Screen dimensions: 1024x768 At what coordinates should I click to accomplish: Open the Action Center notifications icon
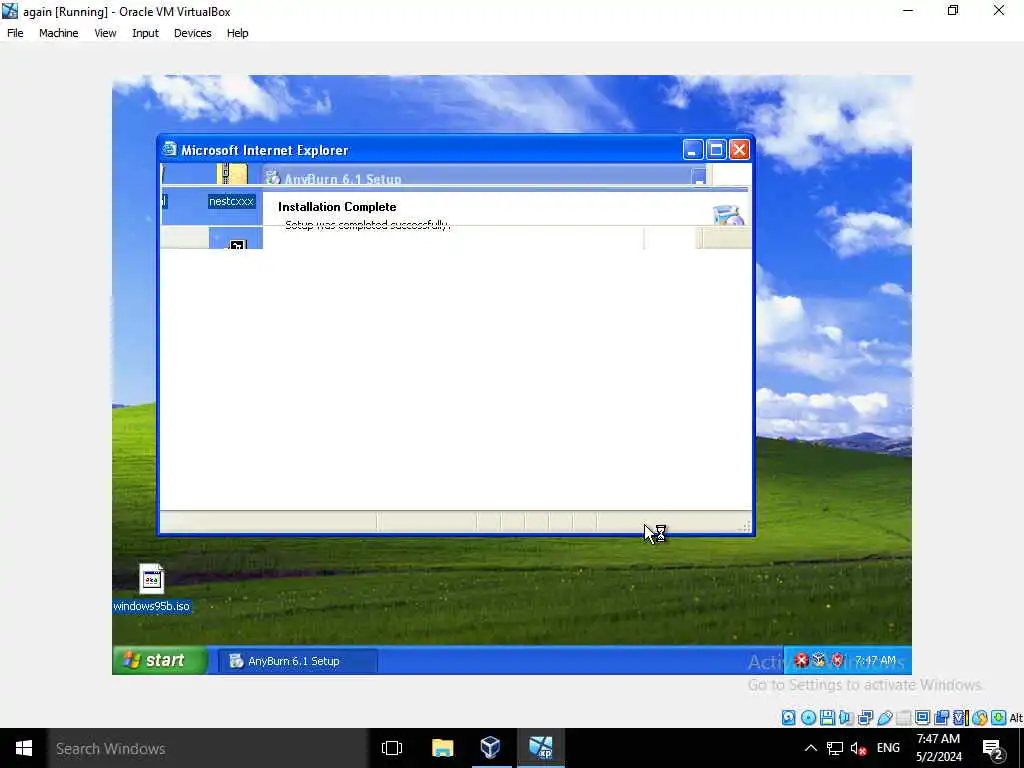tap(993, 749)
